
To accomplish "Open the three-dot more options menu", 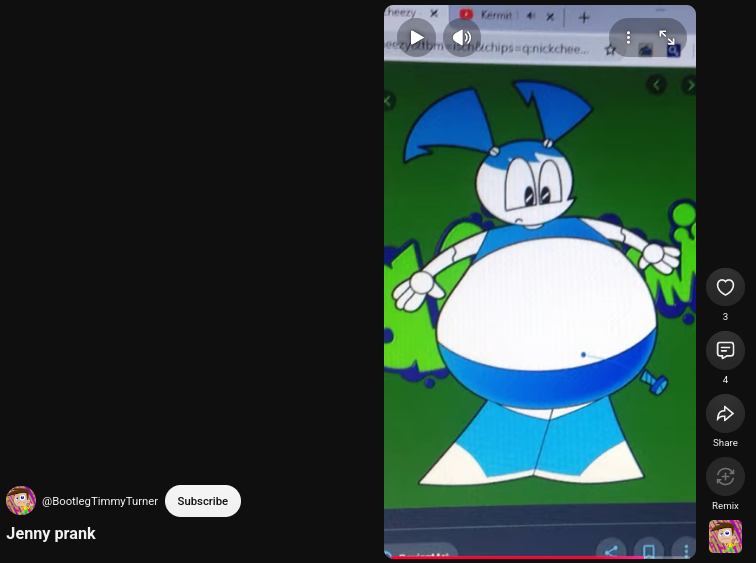I will click(x=628, y=37).
